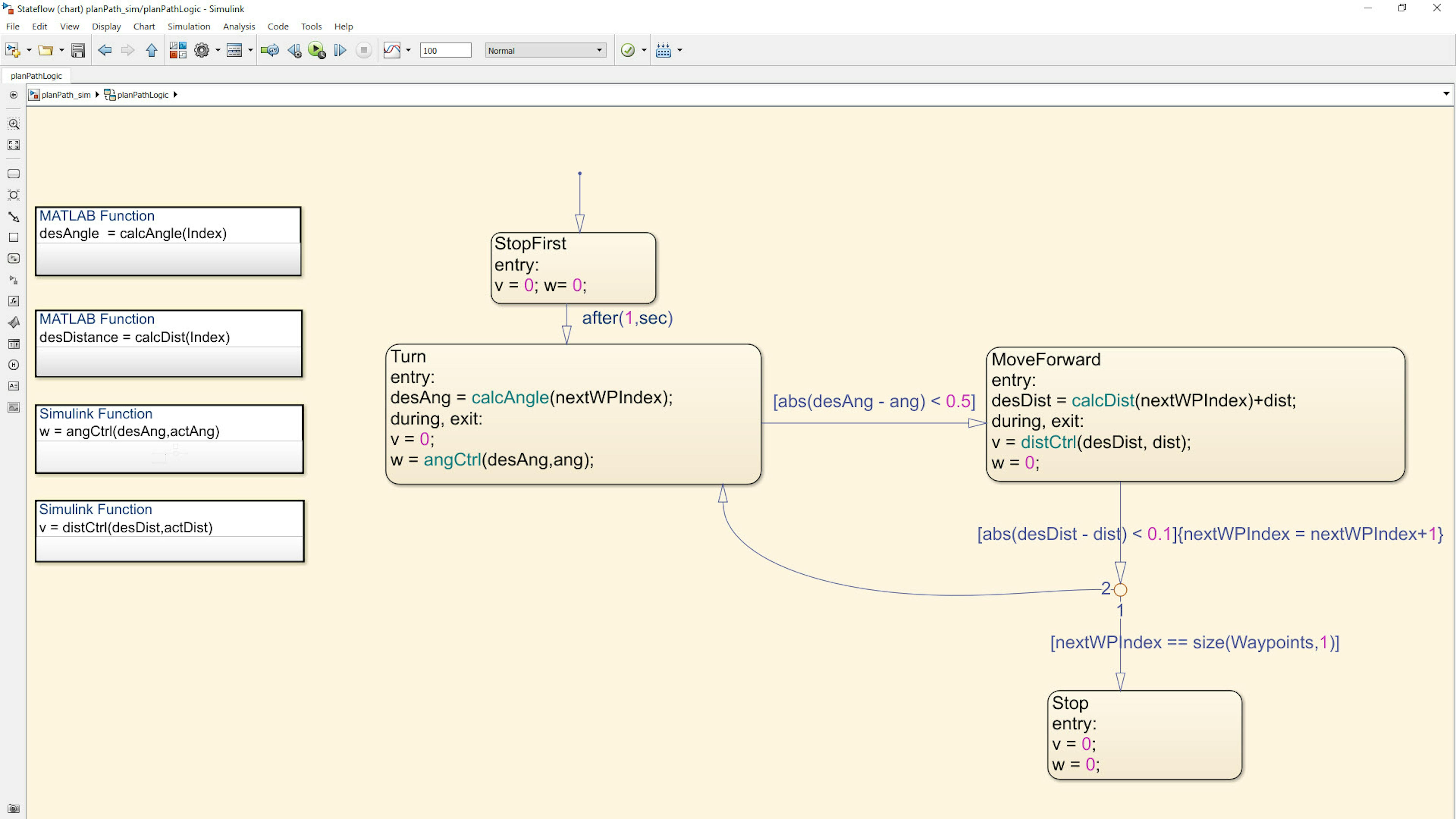Viewport: 1456px width, 819px height.
Task: Click the Update Diagram green loop icon
Action: (270, 50)
